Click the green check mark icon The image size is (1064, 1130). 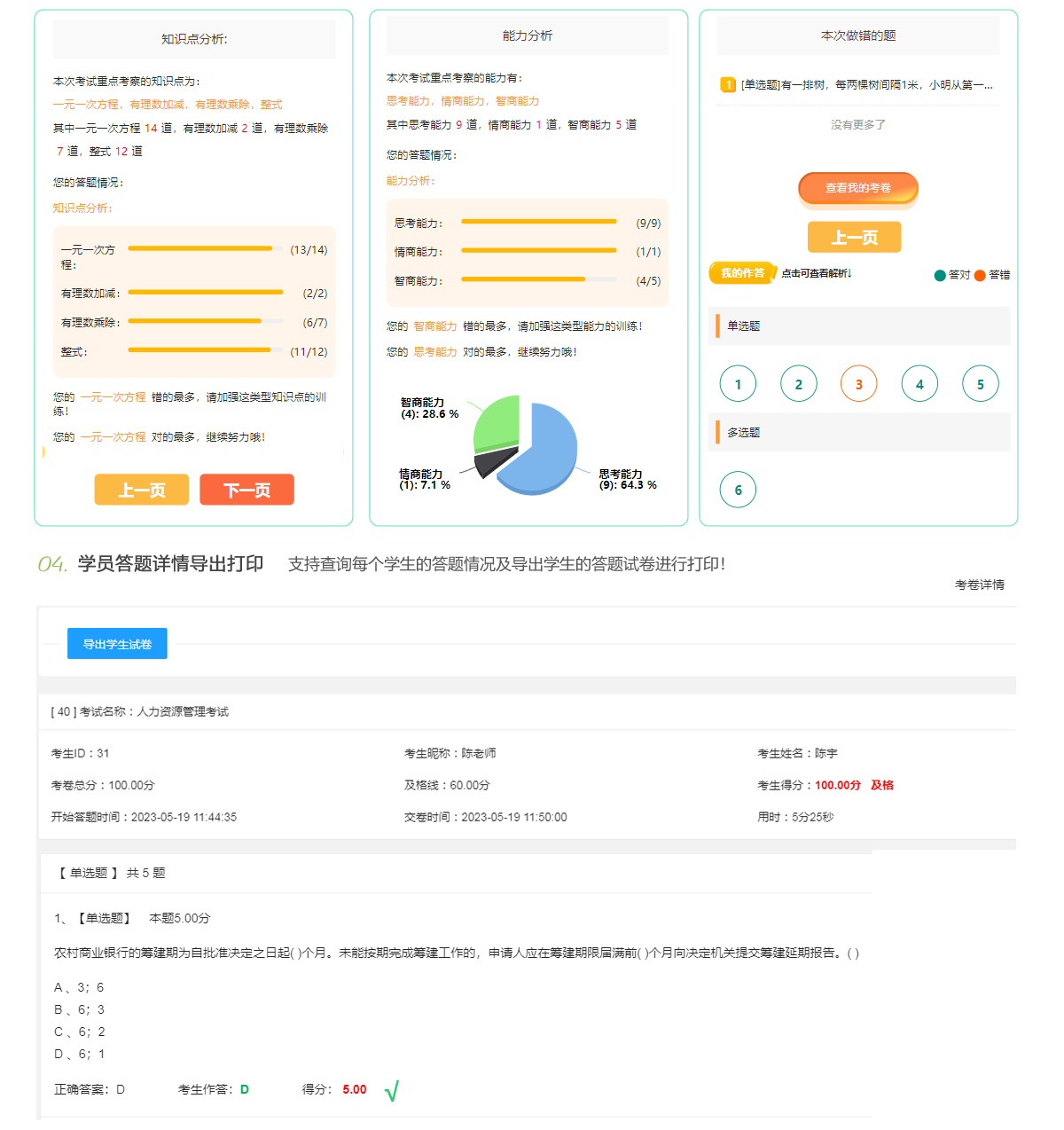[392, 1090]
